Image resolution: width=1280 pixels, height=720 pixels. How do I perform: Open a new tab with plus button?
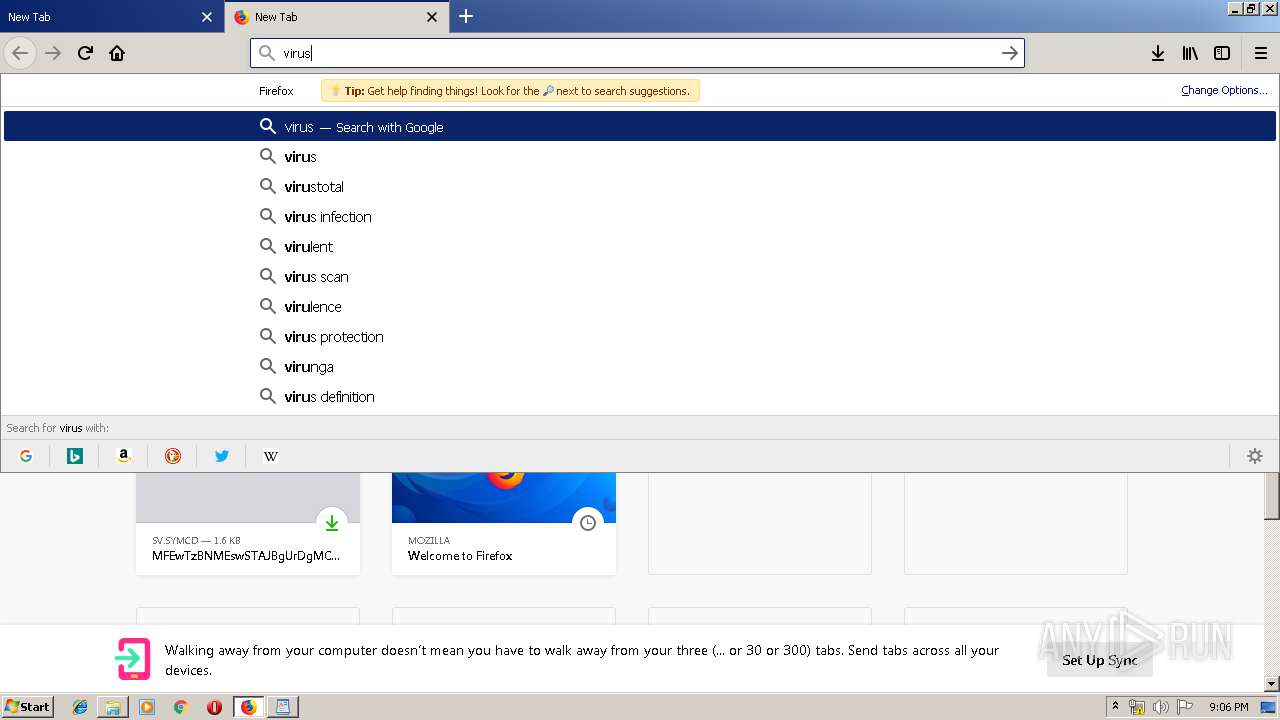point(466,16)
